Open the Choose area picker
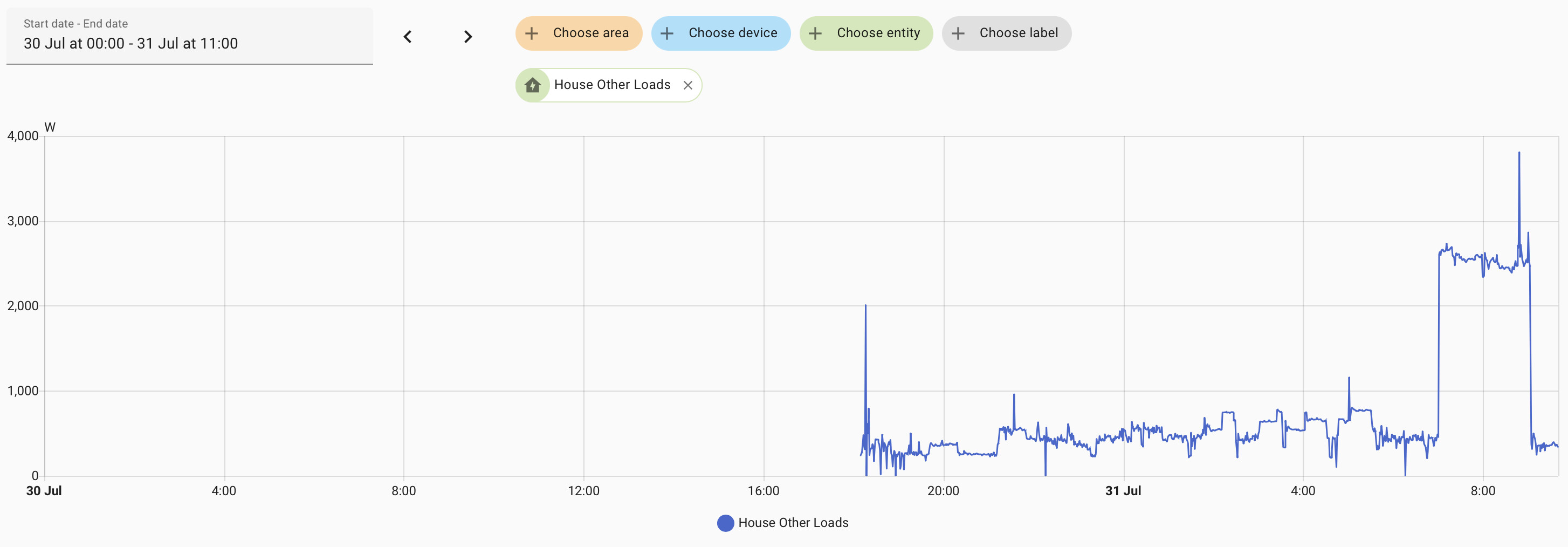Image resolution: width=1568 pixels, height=547 pixels. pyautogui.click(x=579, y=33)
